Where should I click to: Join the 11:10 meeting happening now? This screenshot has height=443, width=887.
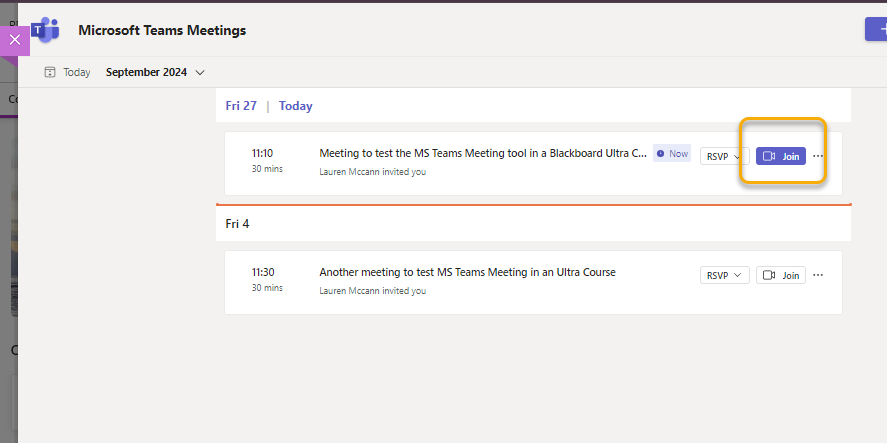(781, 156)
